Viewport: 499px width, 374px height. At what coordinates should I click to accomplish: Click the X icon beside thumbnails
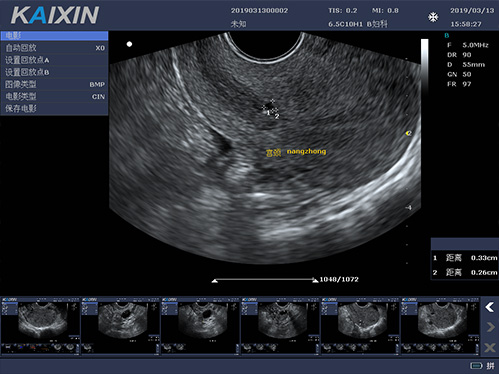[490, 348]
